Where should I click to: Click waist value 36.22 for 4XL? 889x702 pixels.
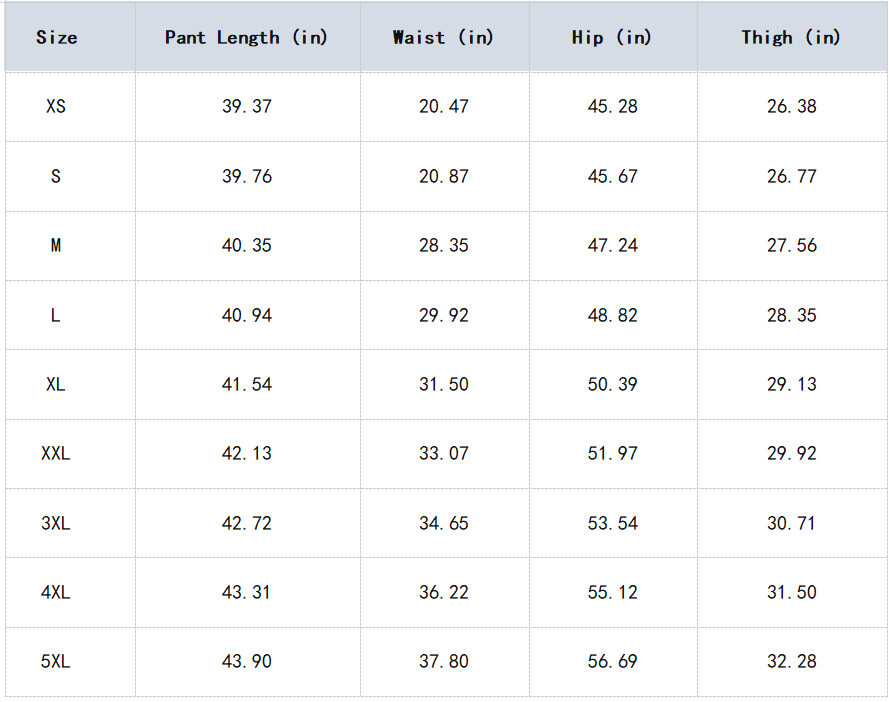444,592
